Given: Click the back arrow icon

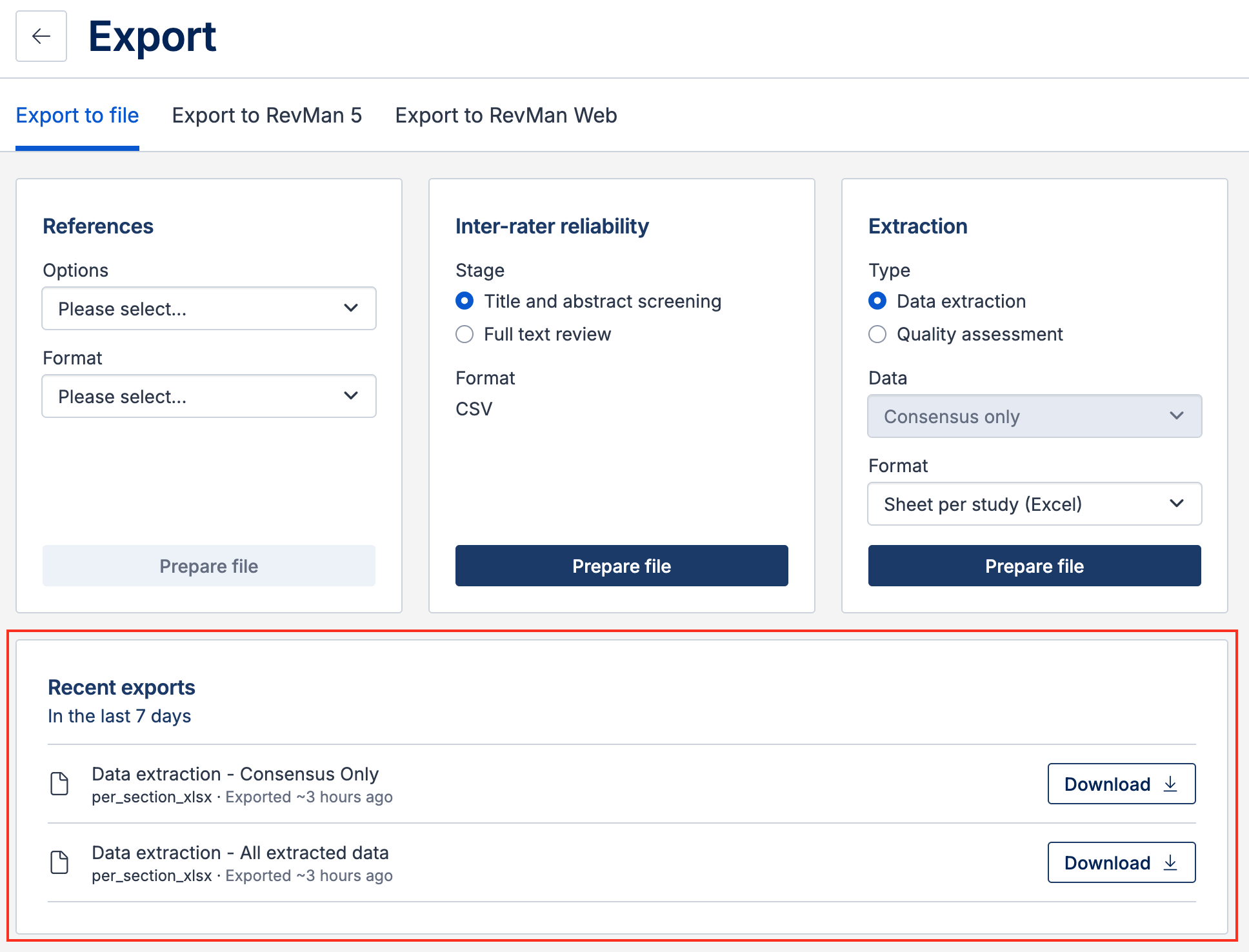Looking at the screenshot, I should coord(41,36).
